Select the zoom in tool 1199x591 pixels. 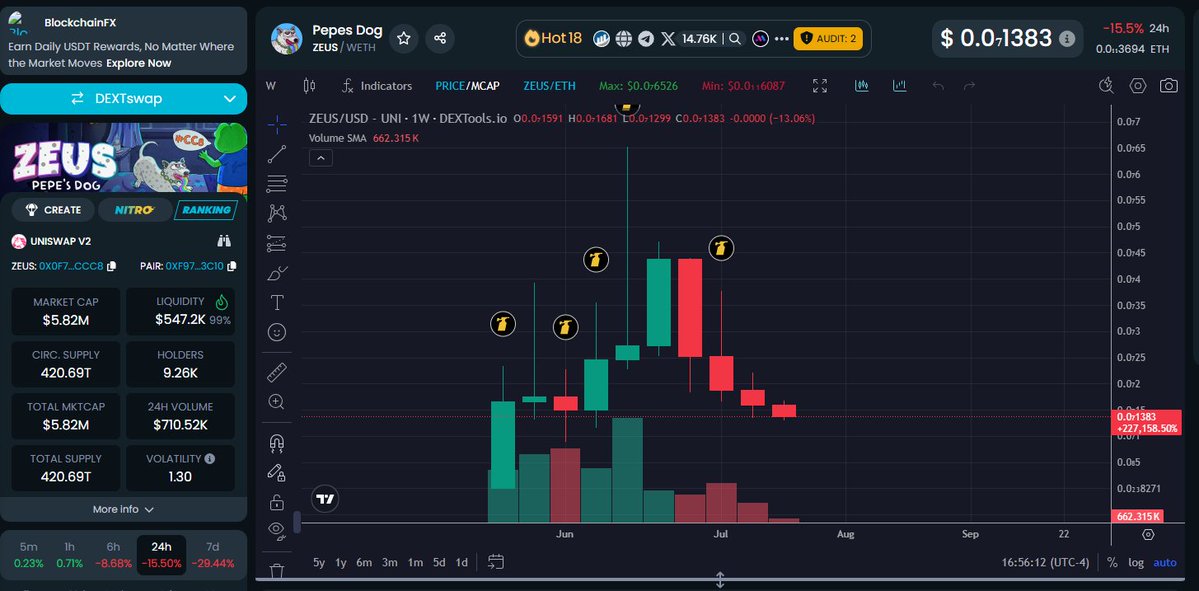[x=277, y=402]
